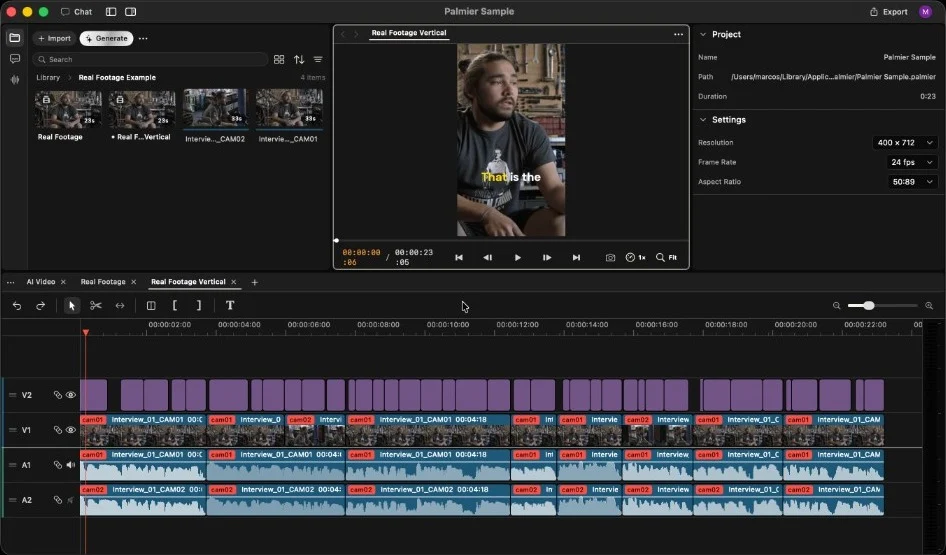Close the AI Video tab
Image resolution: width=946 pixels, height=555 pixels.
tap(63, 282)
